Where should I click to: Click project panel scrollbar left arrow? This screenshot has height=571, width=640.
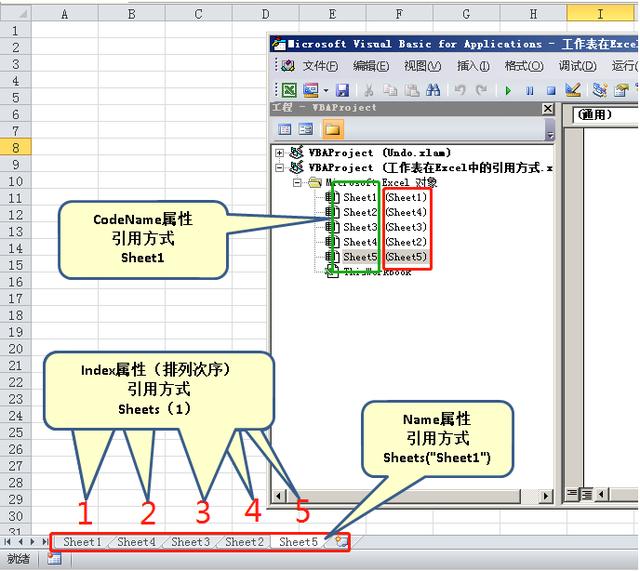[x=279, y=496]
